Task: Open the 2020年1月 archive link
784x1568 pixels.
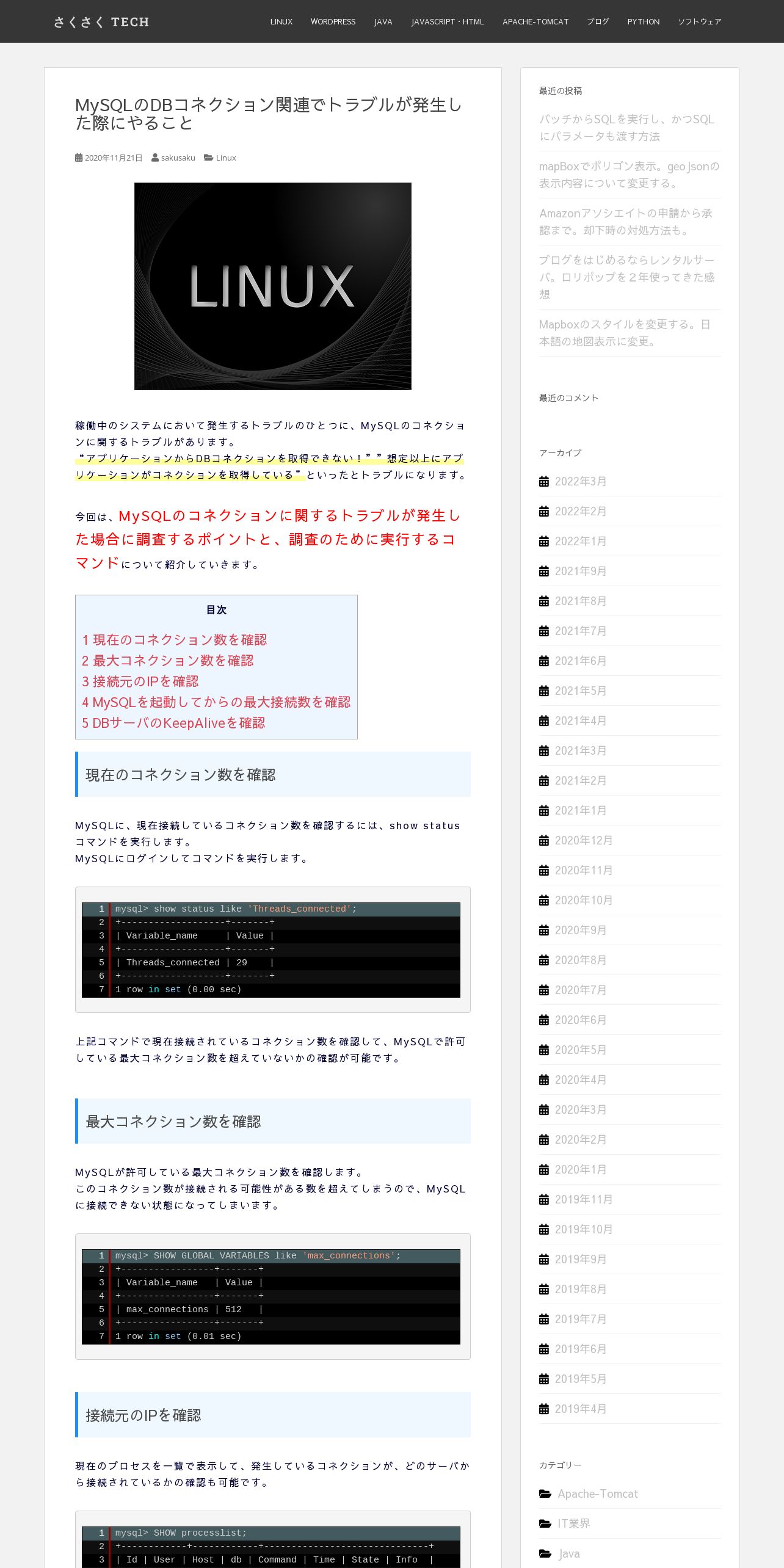Action: (x=580, y=1169)
